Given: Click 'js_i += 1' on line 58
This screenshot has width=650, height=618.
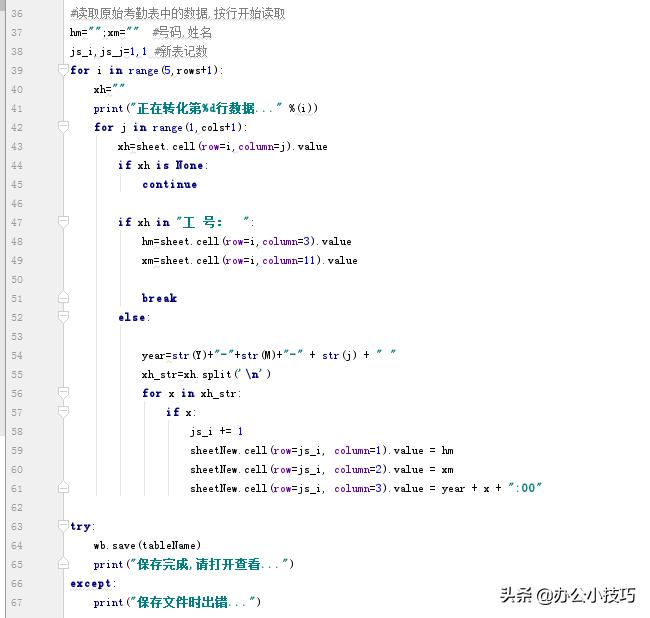Looking at the screenshot, I should click(216, 431).
